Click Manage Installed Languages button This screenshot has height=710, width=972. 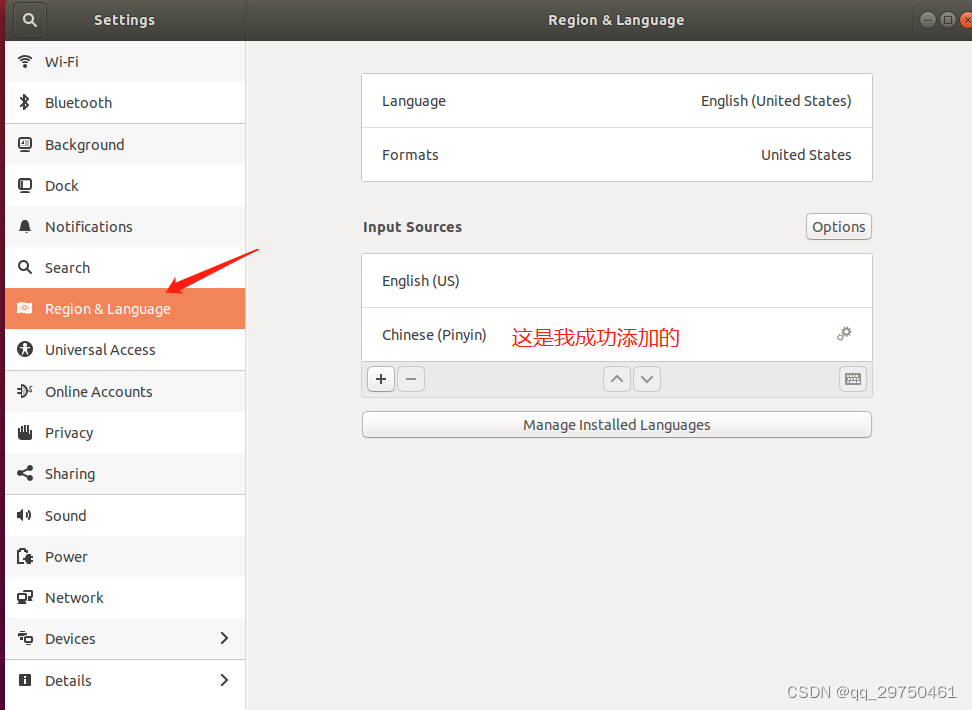tap(617, 425)
